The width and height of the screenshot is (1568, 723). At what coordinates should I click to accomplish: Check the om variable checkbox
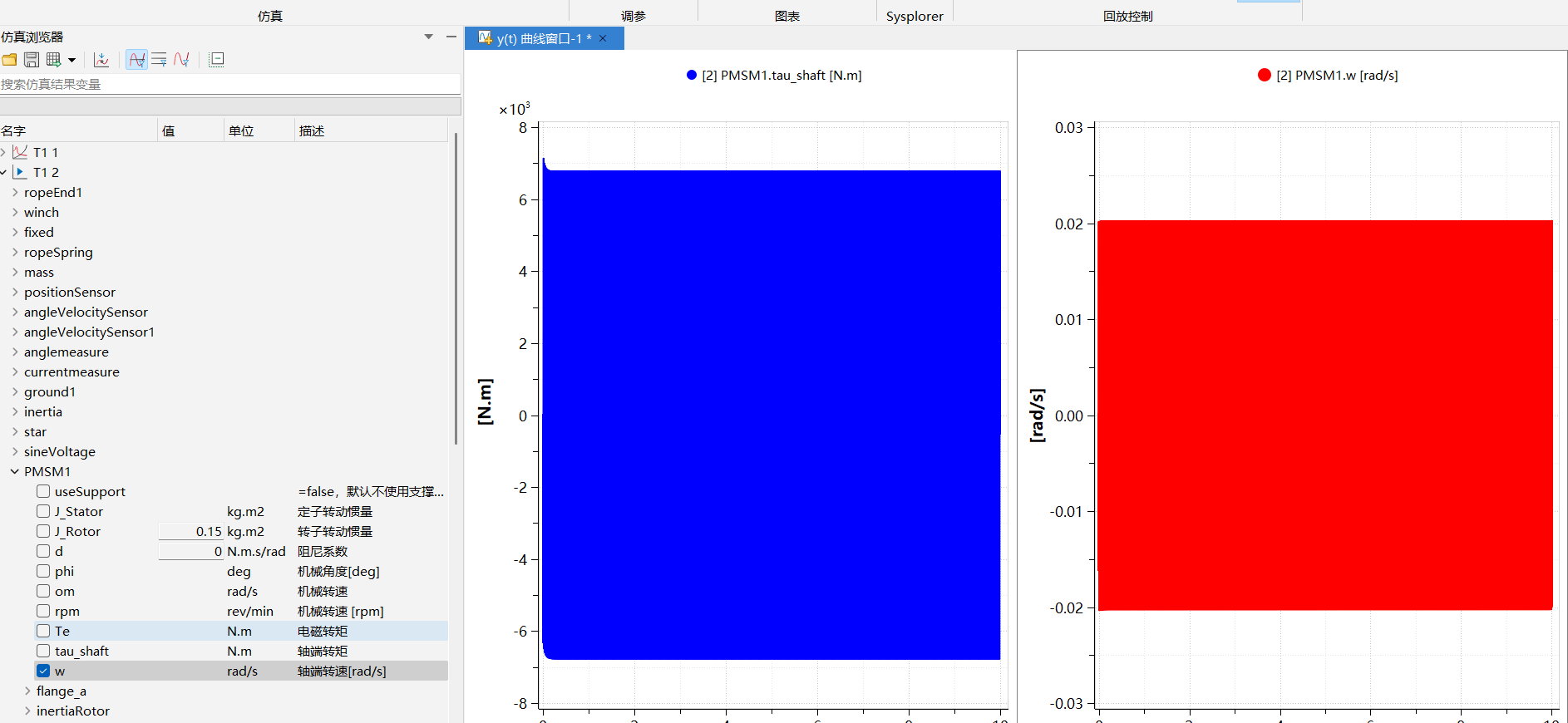(x=43, y=591)
